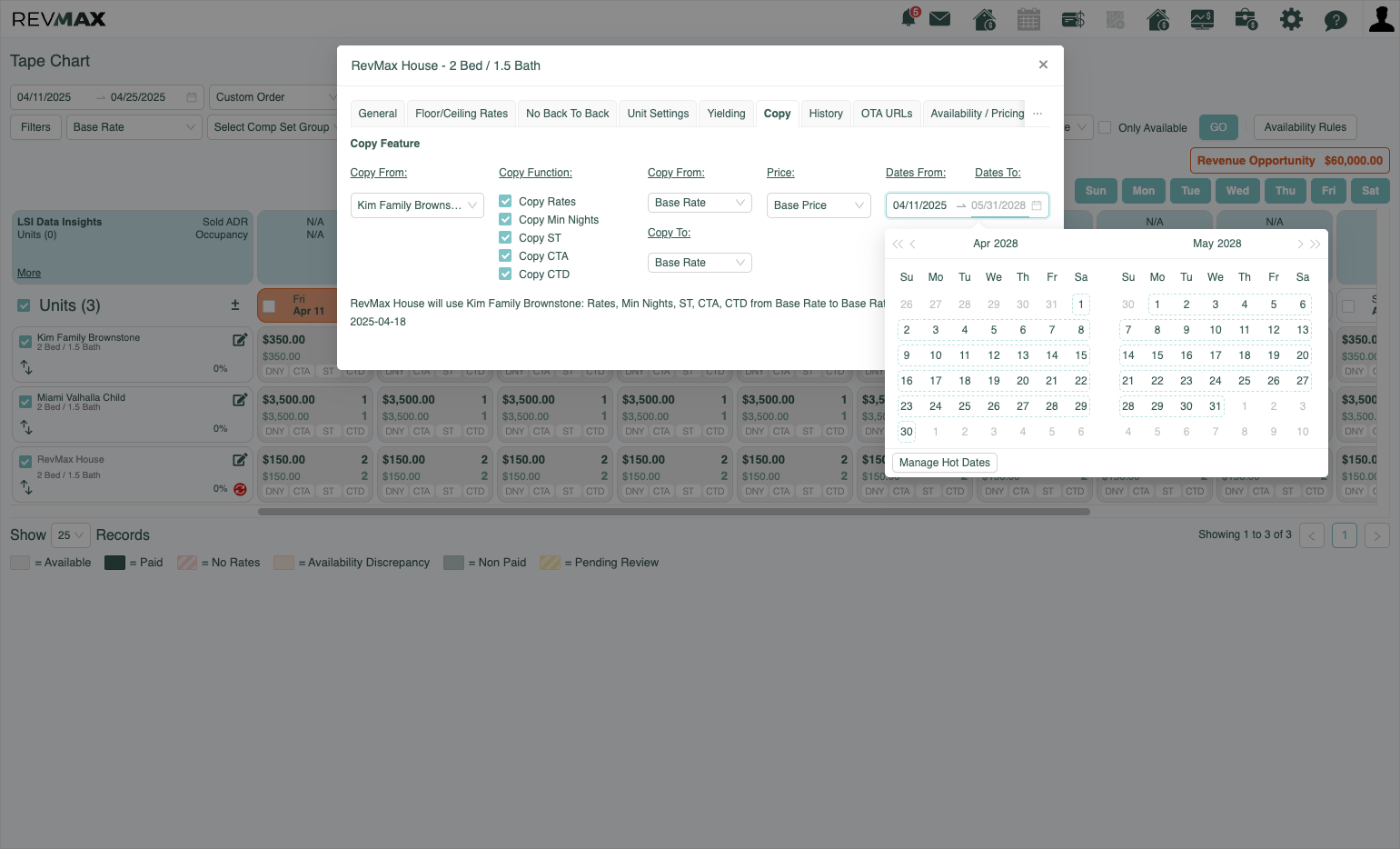1400x849 pixels.
Task: Switch to the History tab
Action: (x=826, y=114)
